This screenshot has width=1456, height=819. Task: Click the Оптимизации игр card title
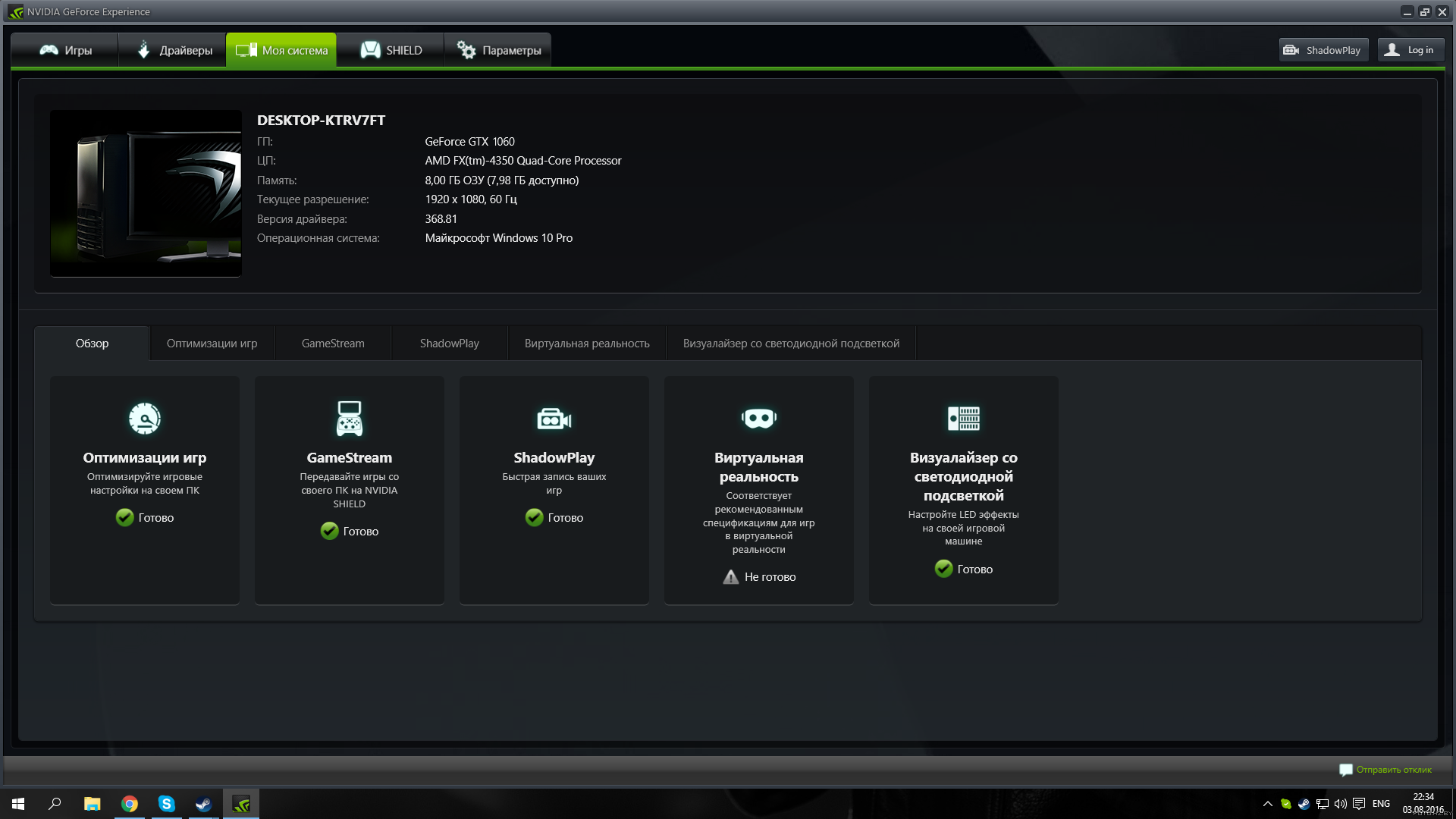[x=145, y=457]
